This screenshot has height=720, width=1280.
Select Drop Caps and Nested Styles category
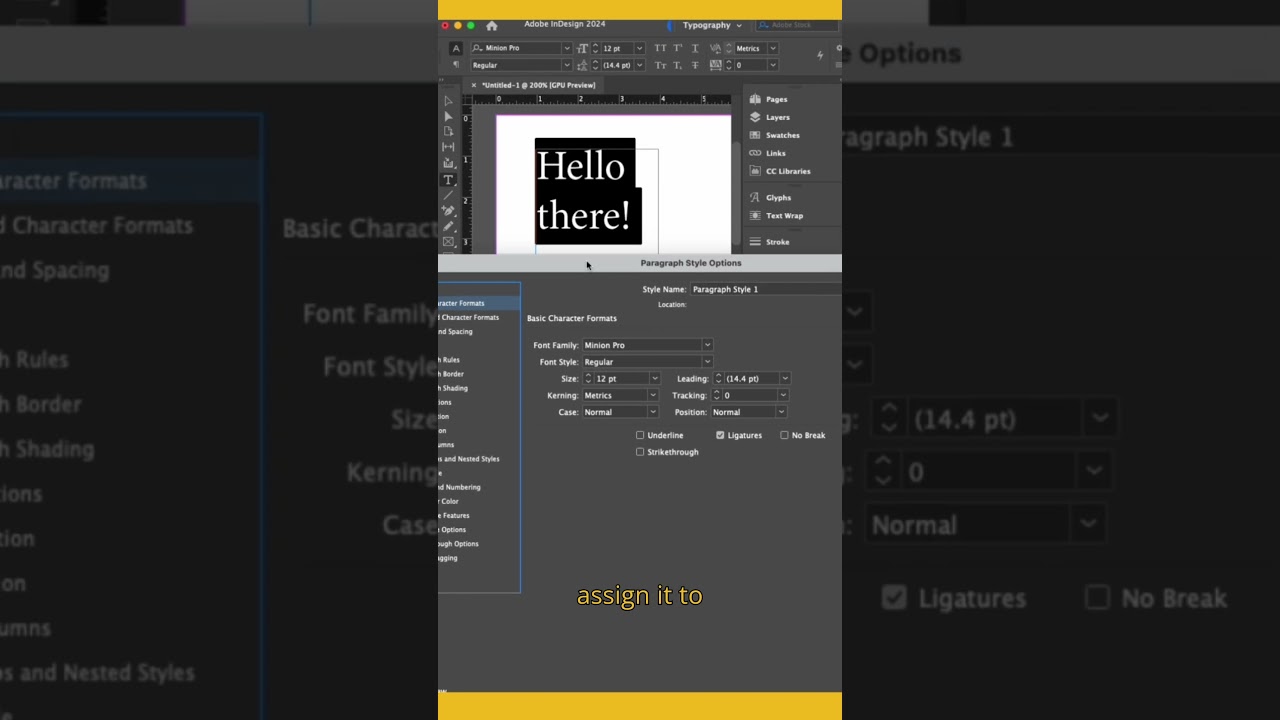coord(479,459)
